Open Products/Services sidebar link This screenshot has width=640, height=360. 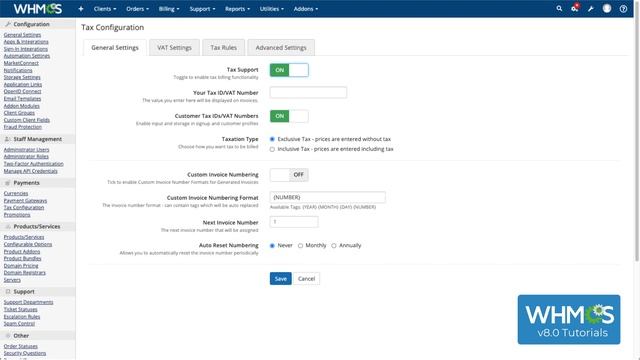pos(24,237)
